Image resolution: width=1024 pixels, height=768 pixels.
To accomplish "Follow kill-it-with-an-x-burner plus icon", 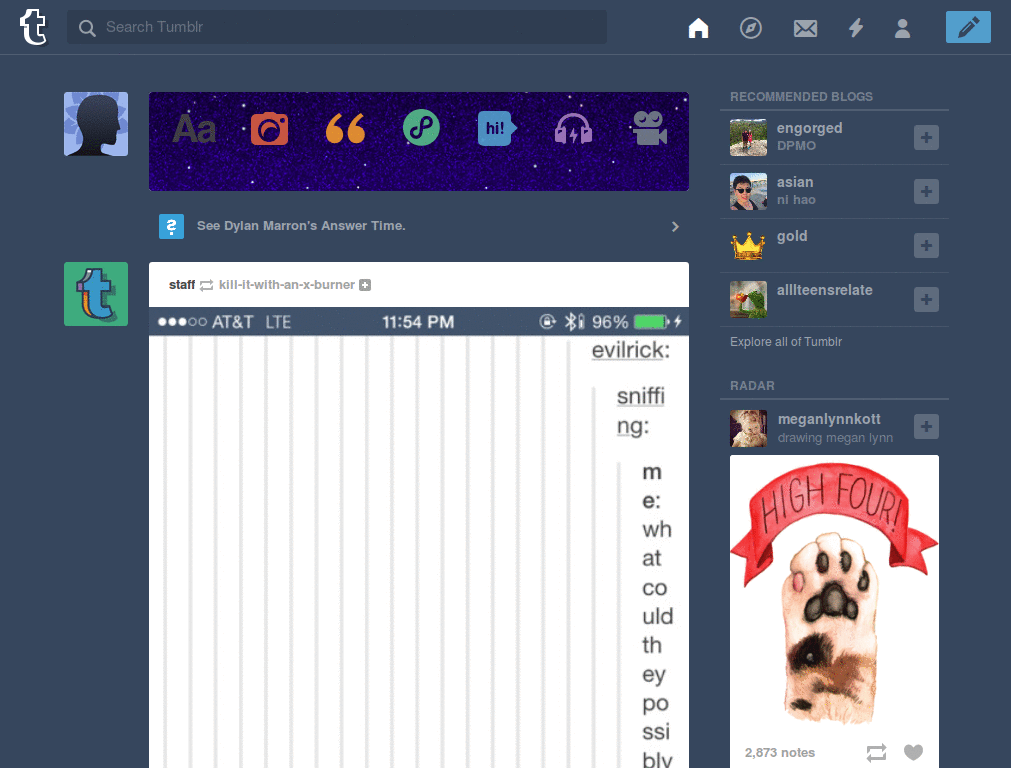I will pyautogui.click(x=365, y=285).
